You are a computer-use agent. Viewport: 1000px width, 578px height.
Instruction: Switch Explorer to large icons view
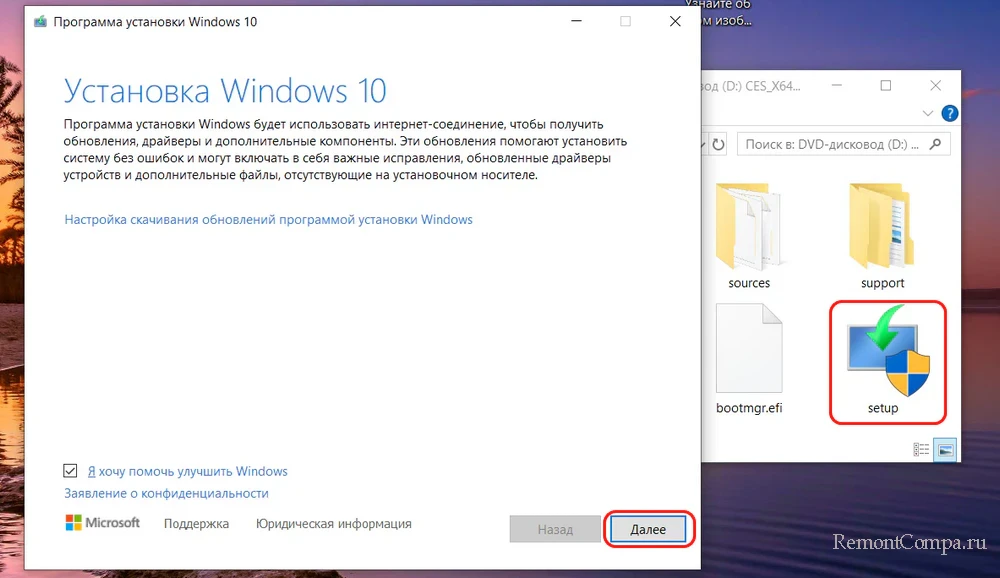(943, 450)
